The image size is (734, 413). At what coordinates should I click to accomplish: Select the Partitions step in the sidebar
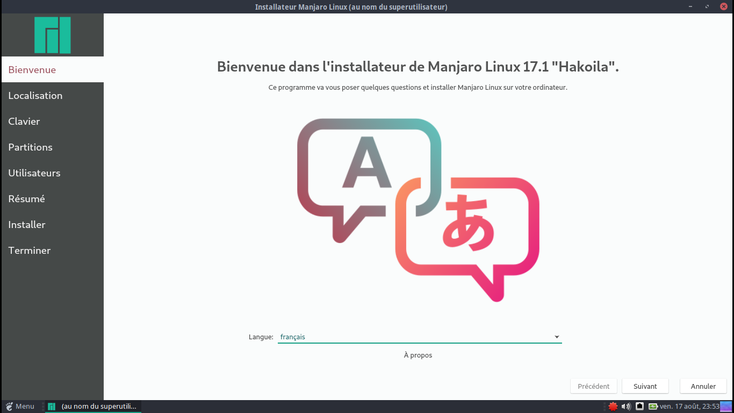tap(52, 147)
